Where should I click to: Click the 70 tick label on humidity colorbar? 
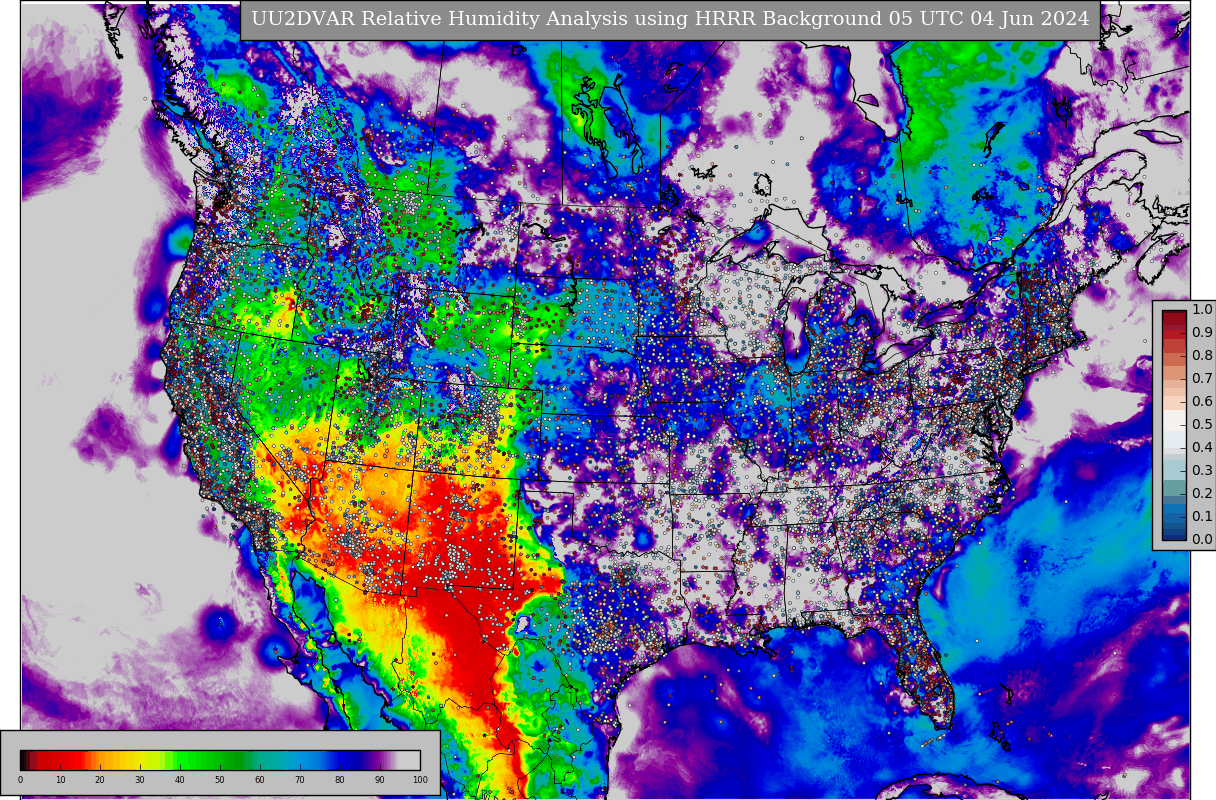pos(300,780)
